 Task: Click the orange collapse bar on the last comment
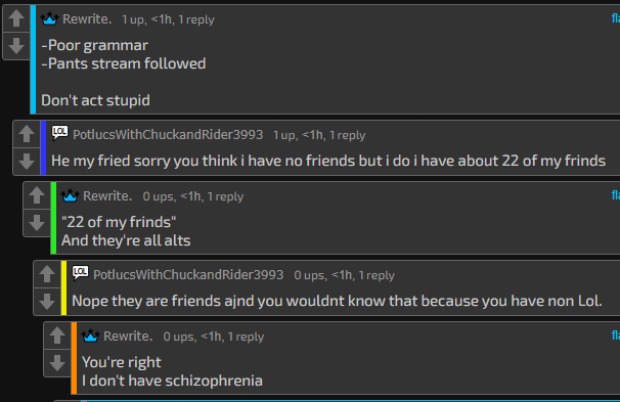73,356
